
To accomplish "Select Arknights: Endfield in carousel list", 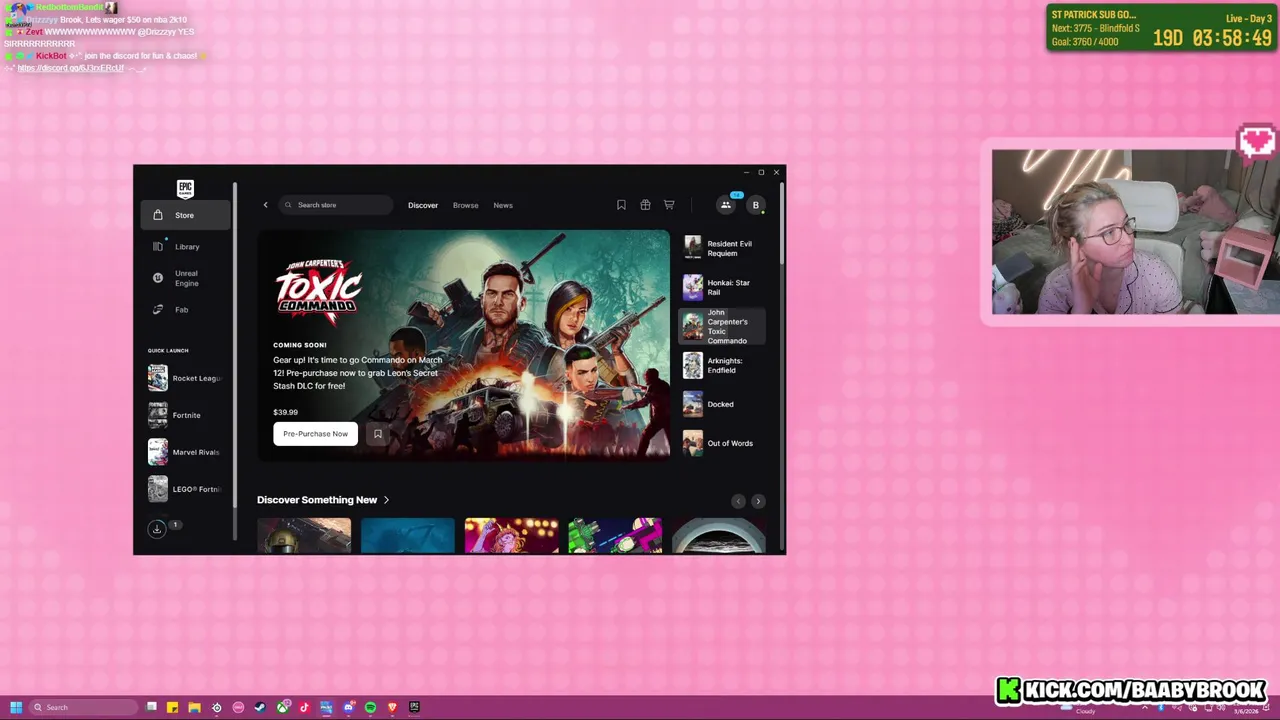I will pyautogui.click(x=722, y=365).
